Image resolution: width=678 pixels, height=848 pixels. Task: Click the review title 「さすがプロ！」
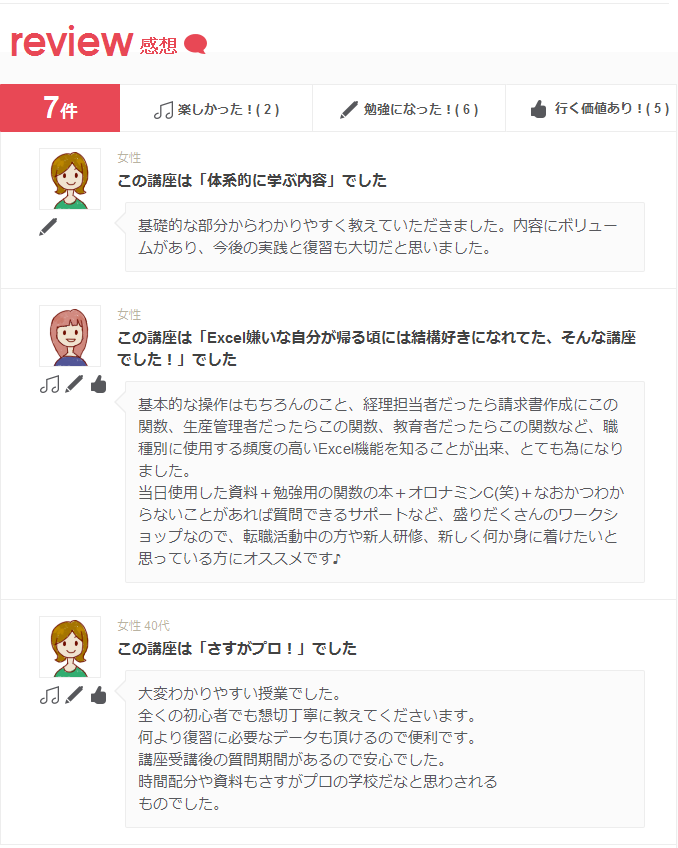pos(237,648)
